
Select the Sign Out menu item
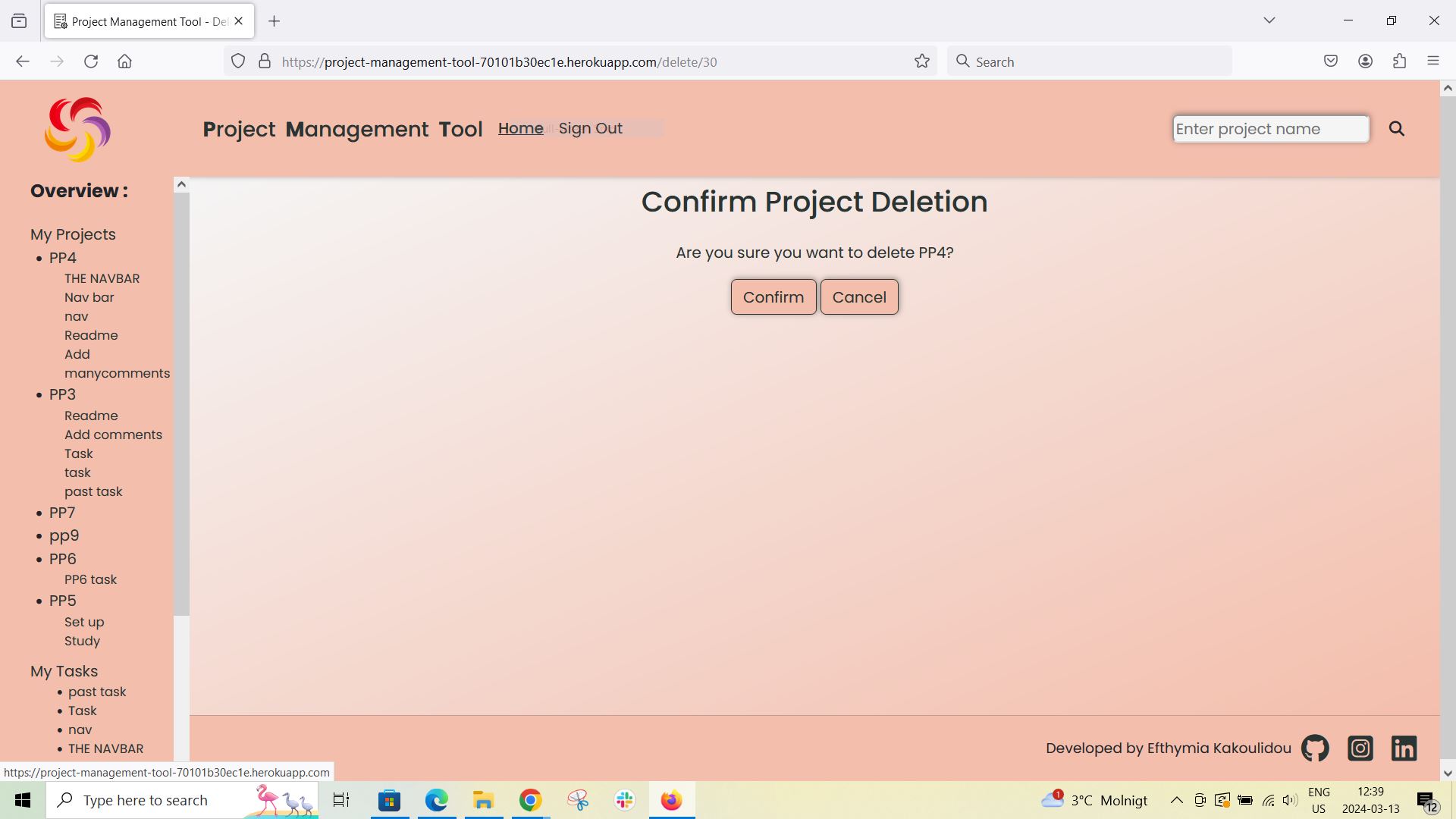(590, 128)
